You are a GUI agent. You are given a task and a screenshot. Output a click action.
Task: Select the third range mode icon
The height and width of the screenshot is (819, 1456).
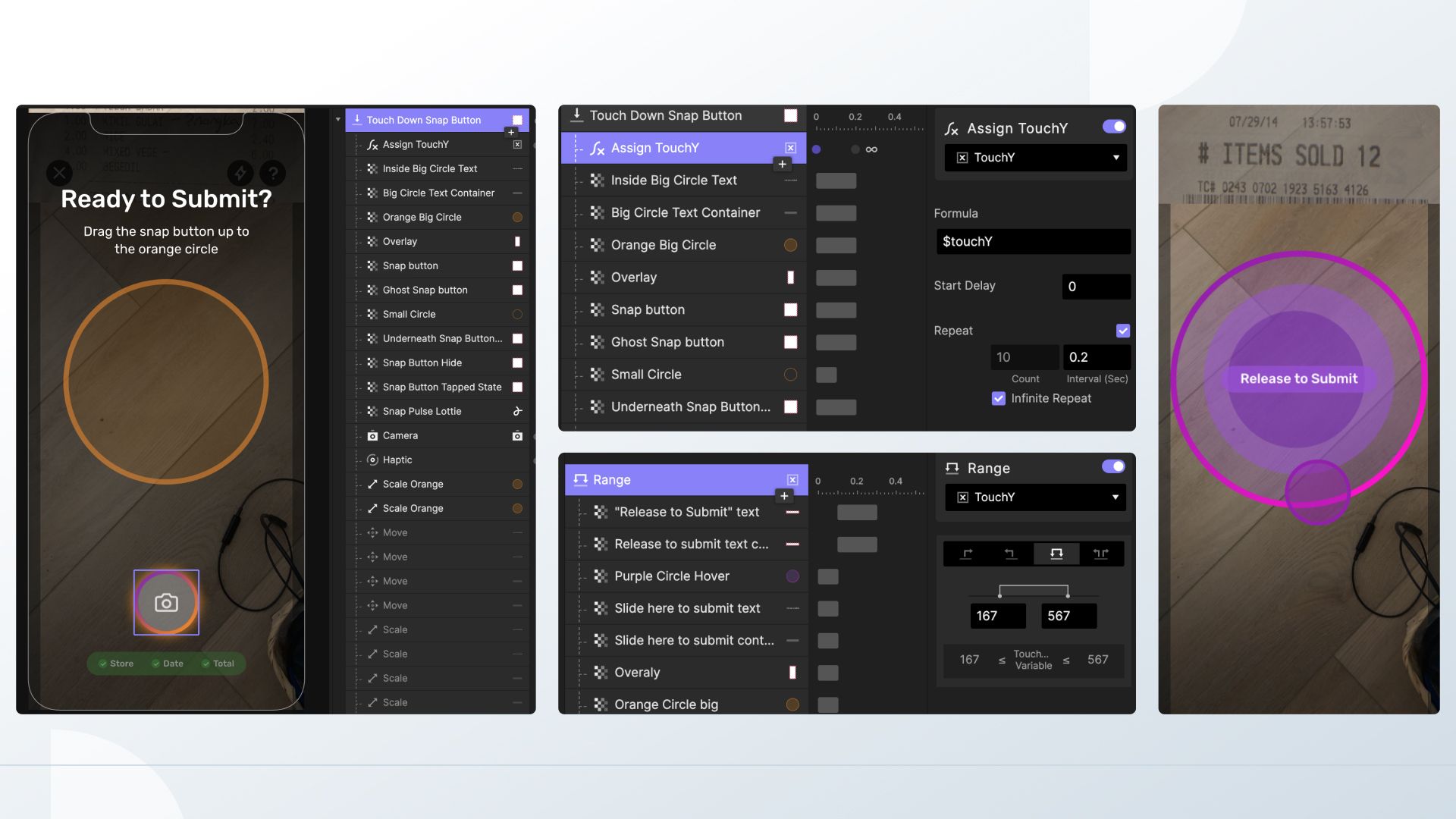[x=1056, y=554]
